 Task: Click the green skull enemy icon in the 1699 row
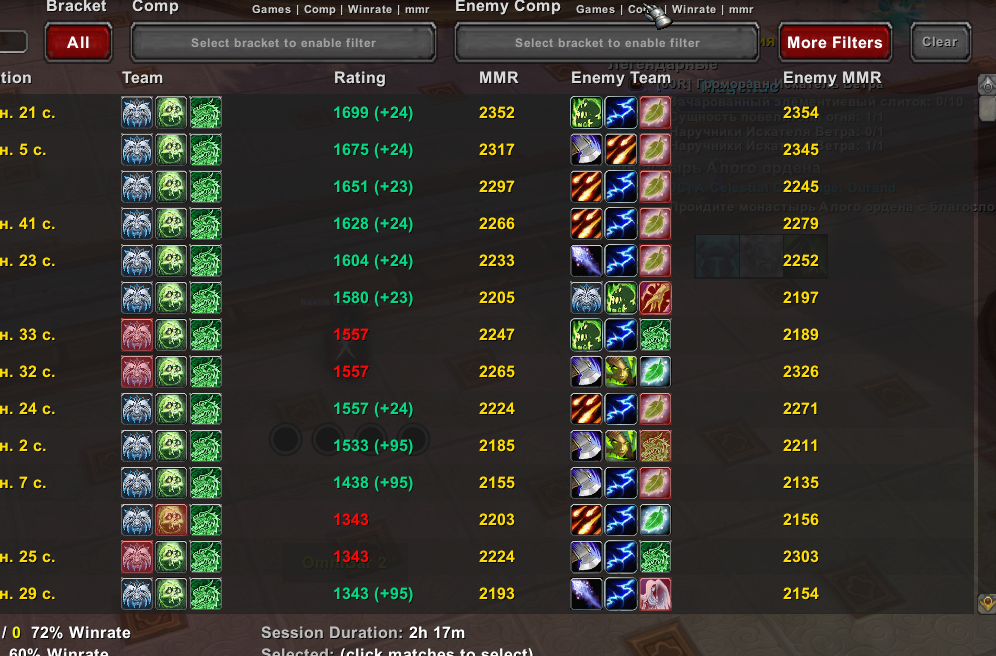pos(586,112)
